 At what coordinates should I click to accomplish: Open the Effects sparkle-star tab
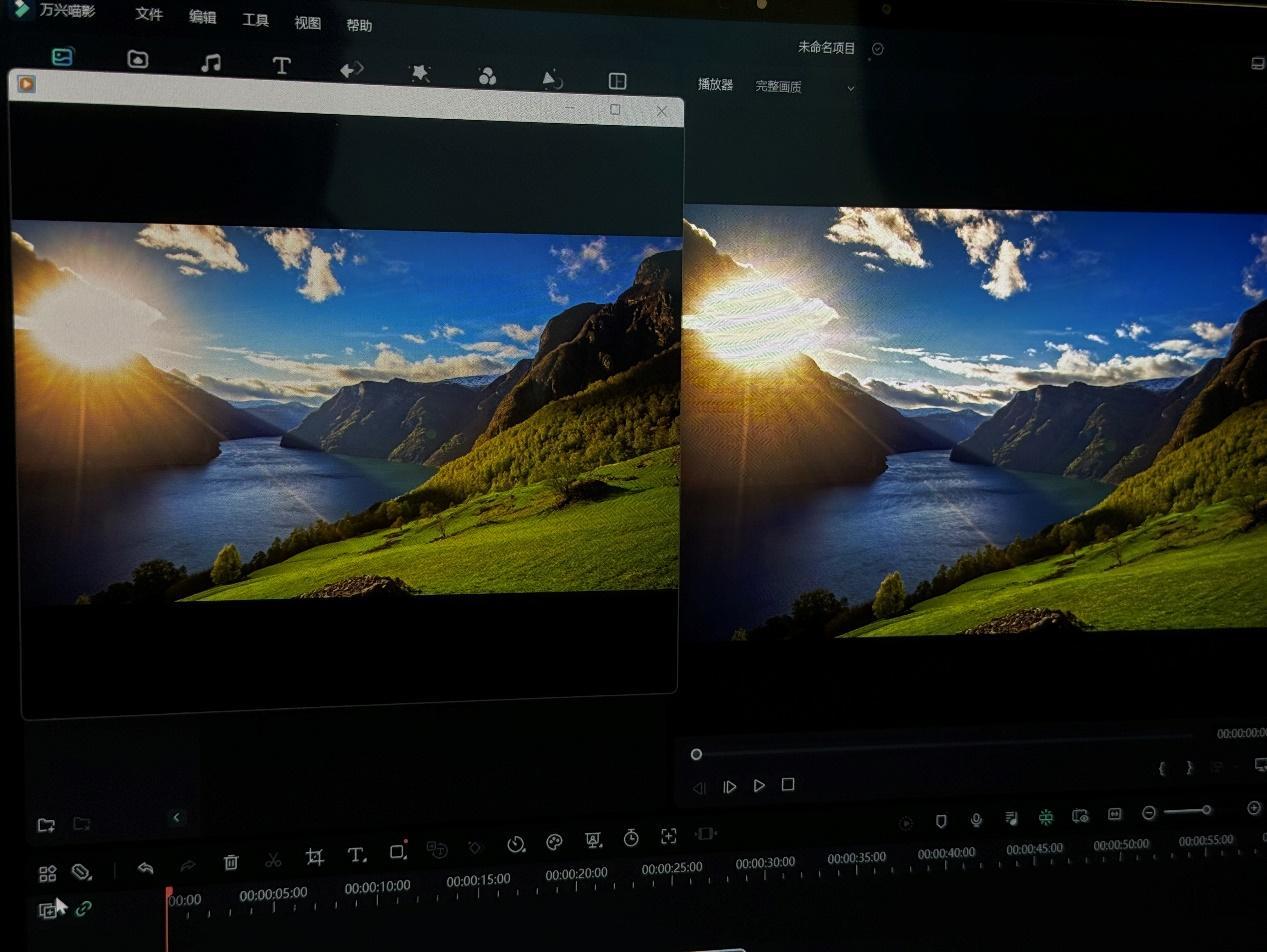(420, 73)
